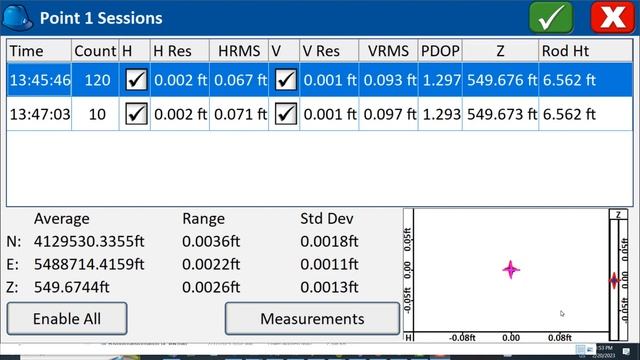Click the count value 10
The width and height of the screenshot is (640, 360).
[97, 114]
